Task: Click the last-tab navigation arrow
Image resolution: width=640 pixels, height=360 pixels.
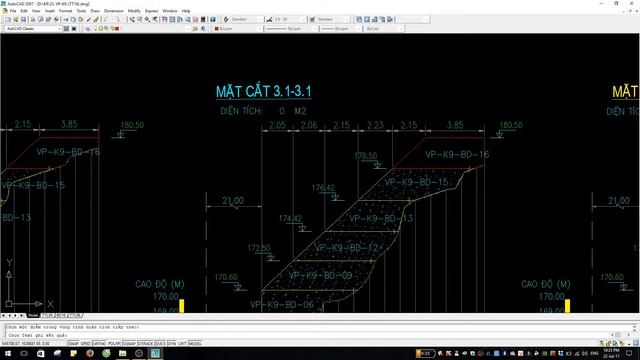Action: 22,316
